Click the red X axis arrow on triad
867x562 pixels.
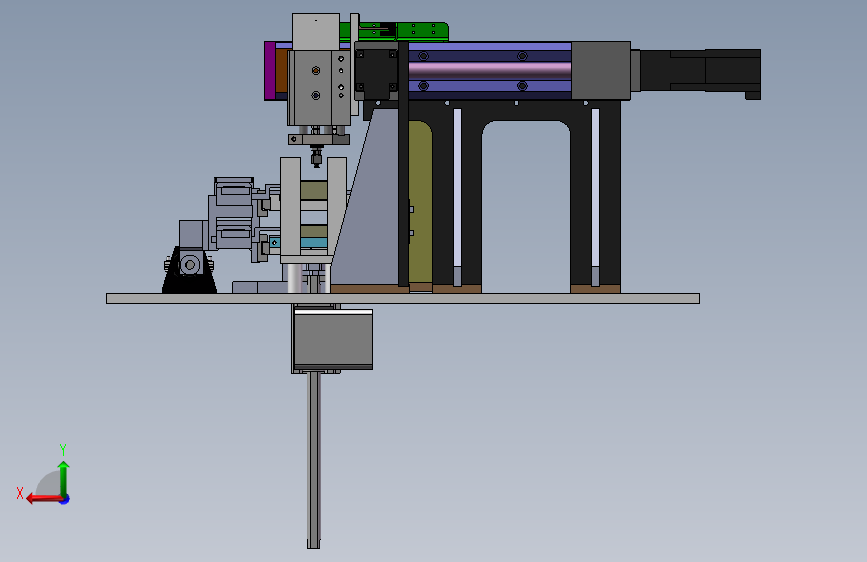43,499
